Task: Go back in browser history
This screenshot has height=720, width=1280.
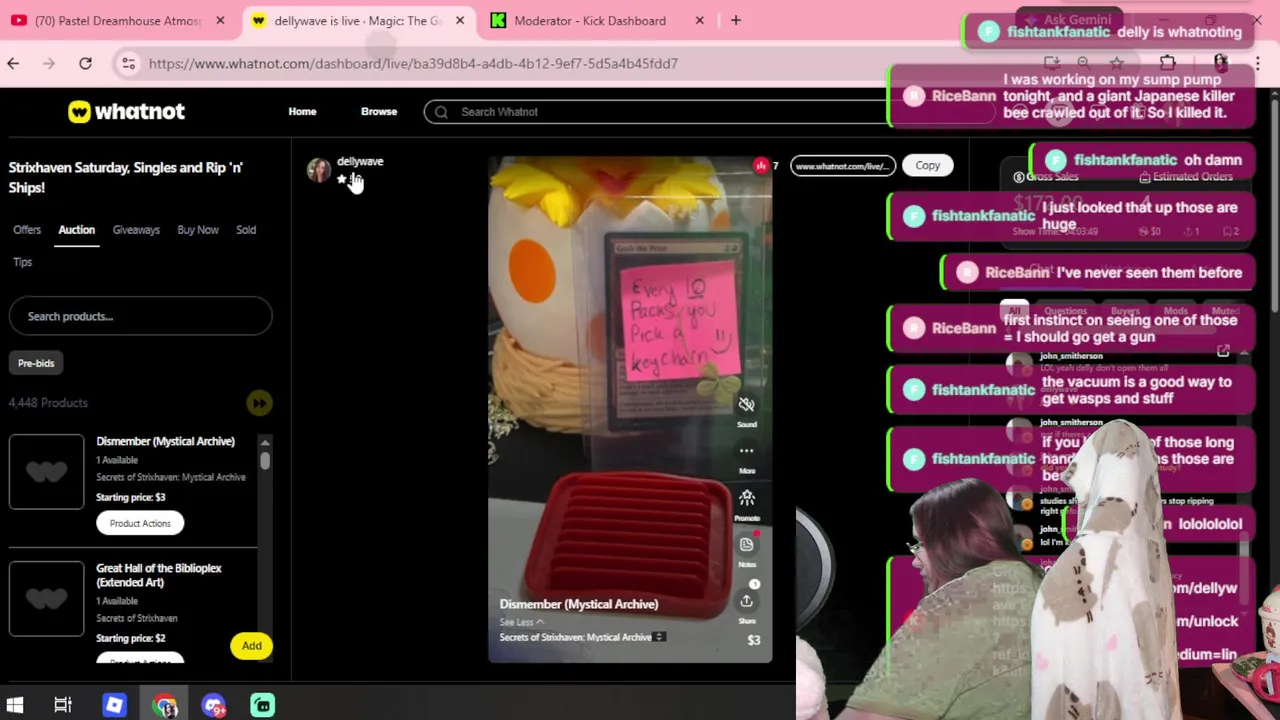Action: (x=13, y=63)
